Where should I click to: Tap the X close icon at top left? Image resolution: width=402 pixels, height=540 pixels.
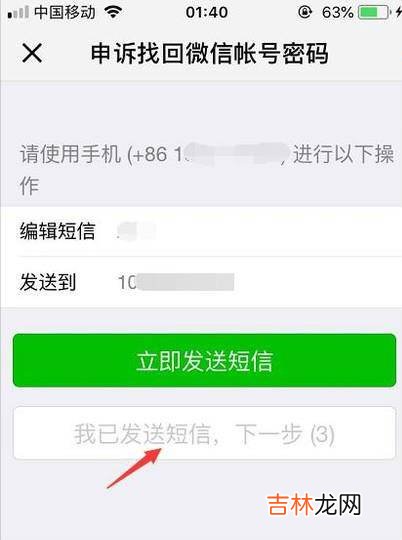click(x=32, y=53)
